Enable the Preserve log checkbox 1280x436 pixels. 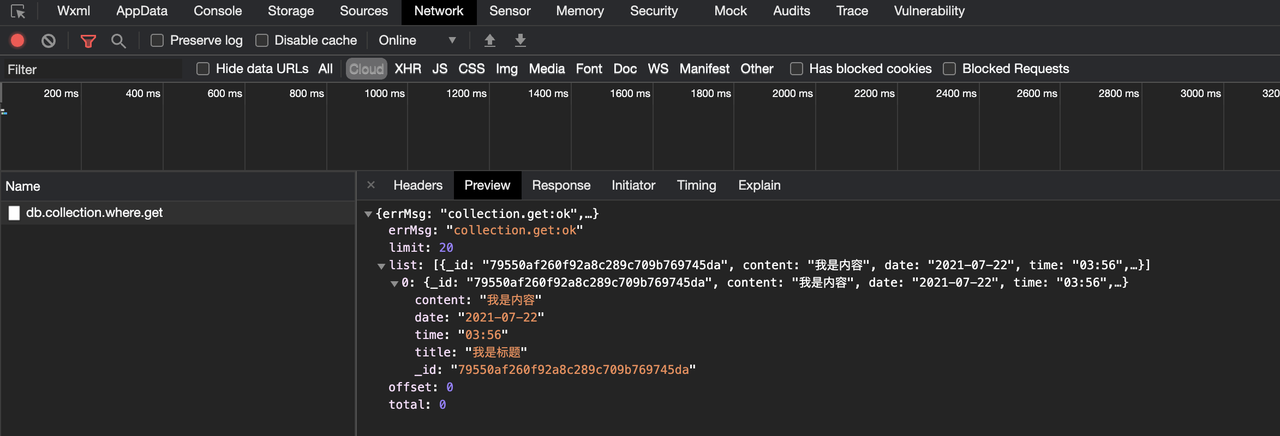click(x=157, y=41)
